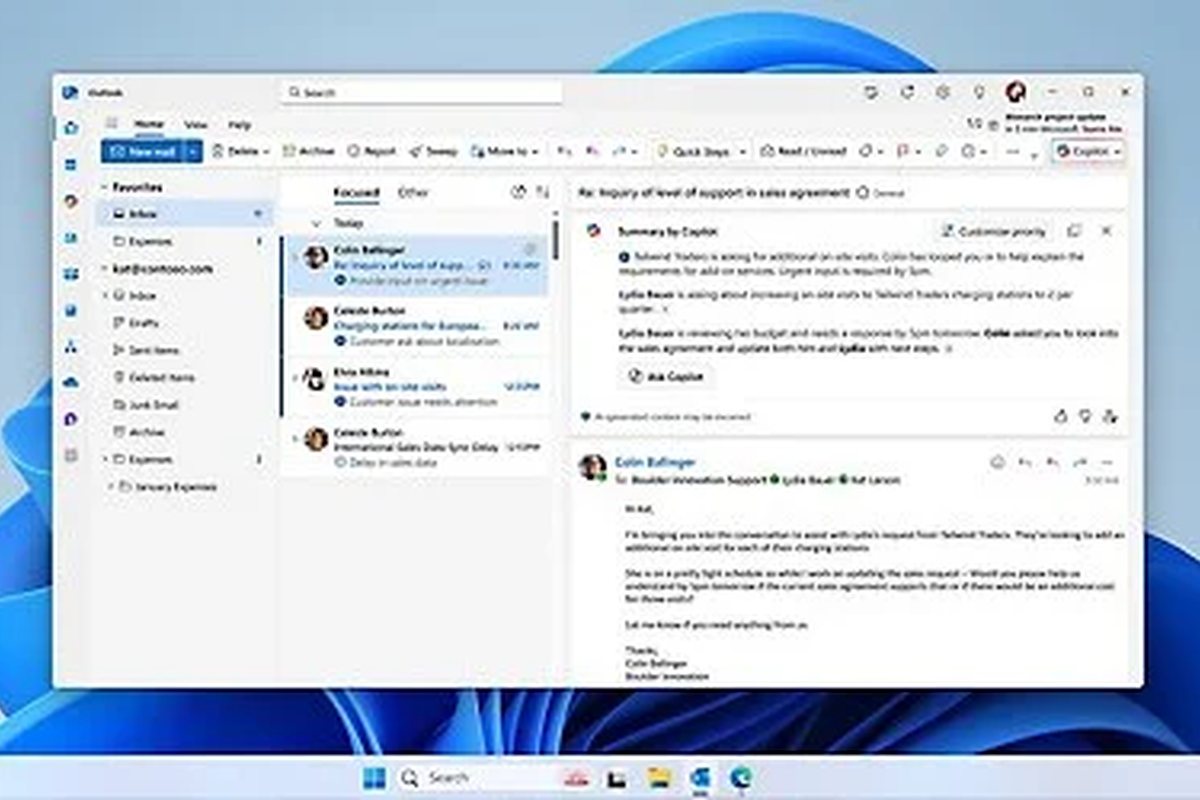Click the sort icon in message list header

coord(543,192)
